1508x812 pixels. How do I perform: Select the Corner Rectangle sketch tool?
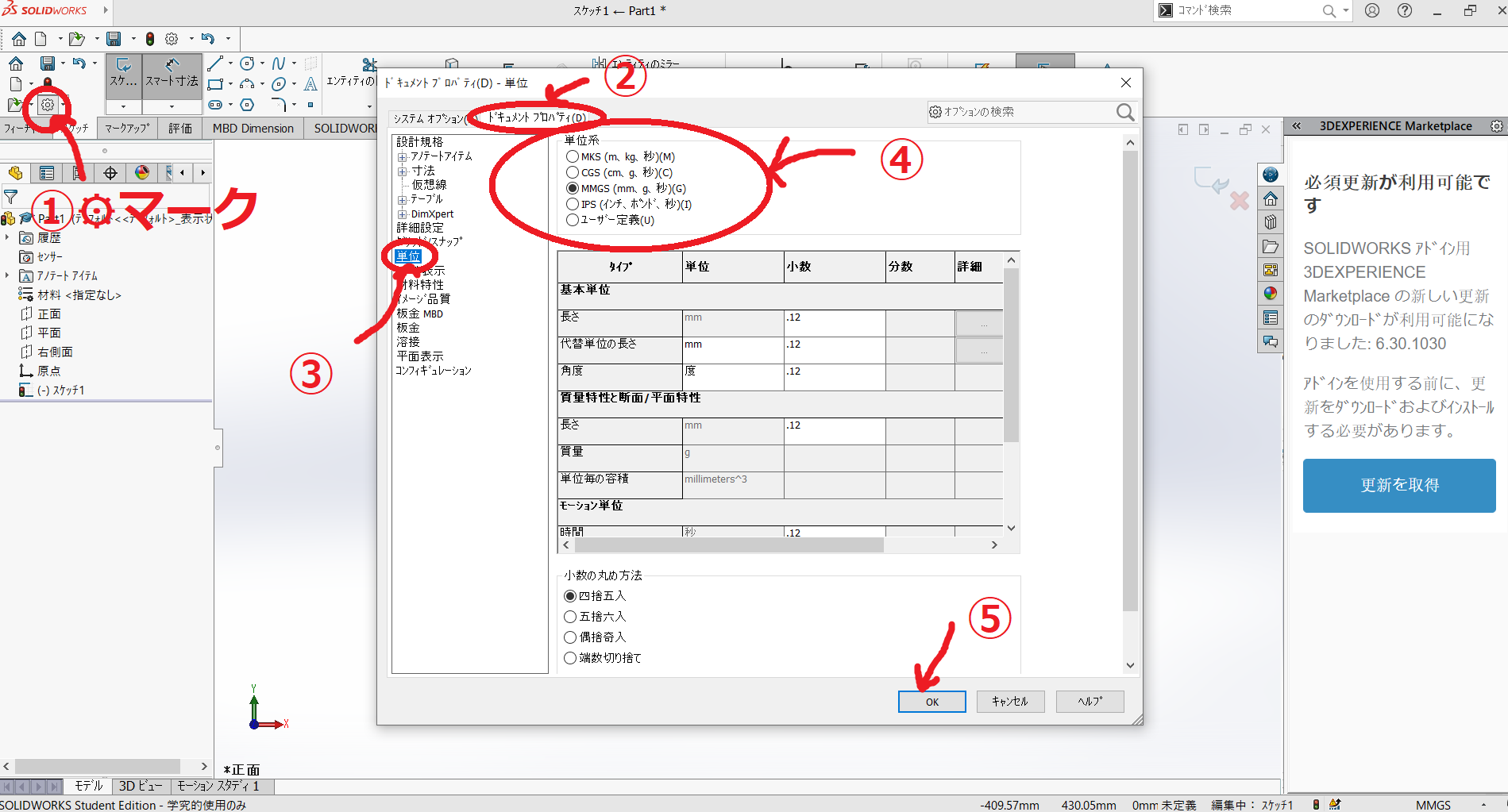(x=215, y=84)
